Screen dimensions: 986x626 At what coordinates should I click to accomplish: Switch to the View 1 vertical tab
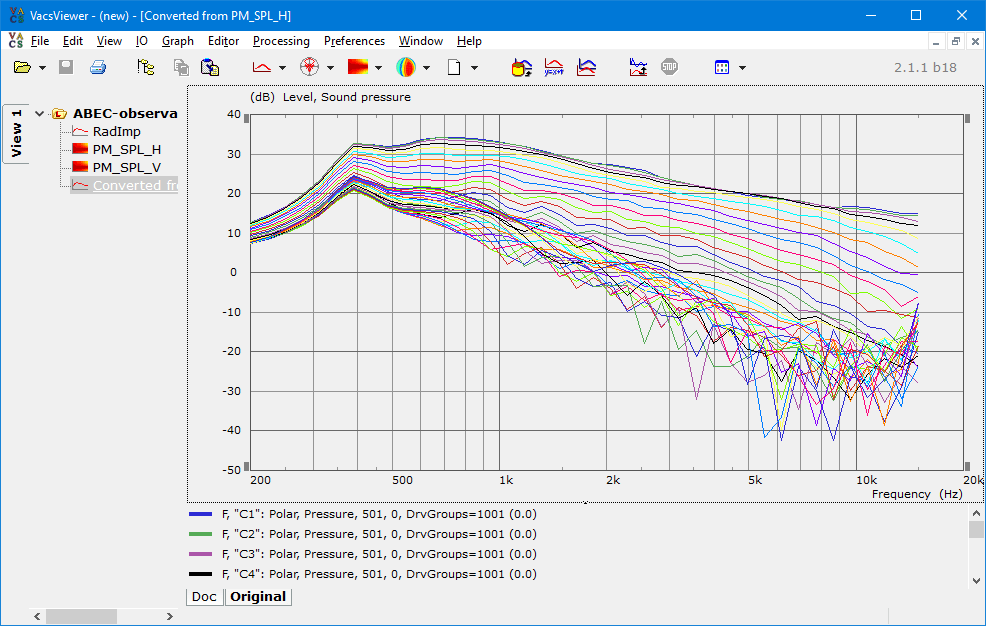click(16, 133)
